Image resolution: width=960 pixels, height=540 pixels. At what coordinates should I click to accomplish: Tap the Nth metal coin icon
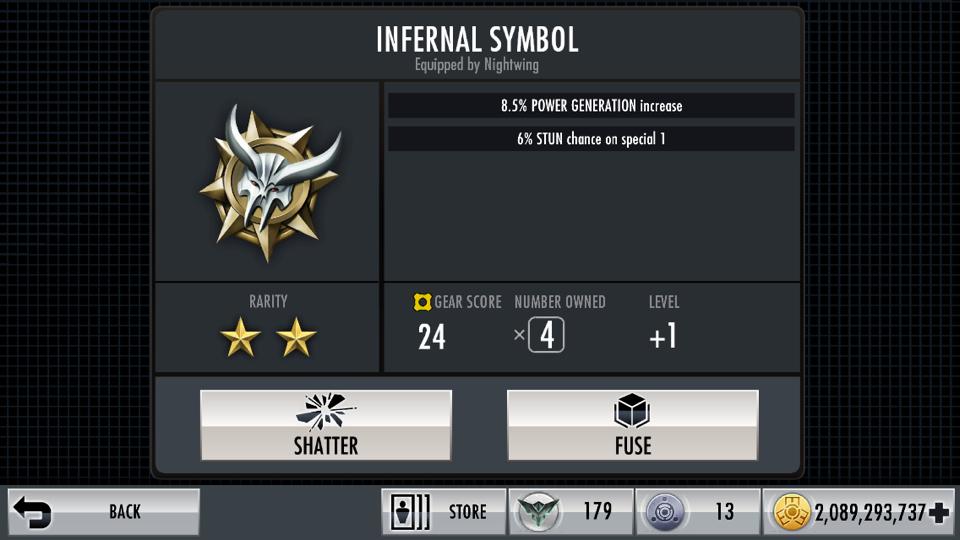[x=664, y=512]
